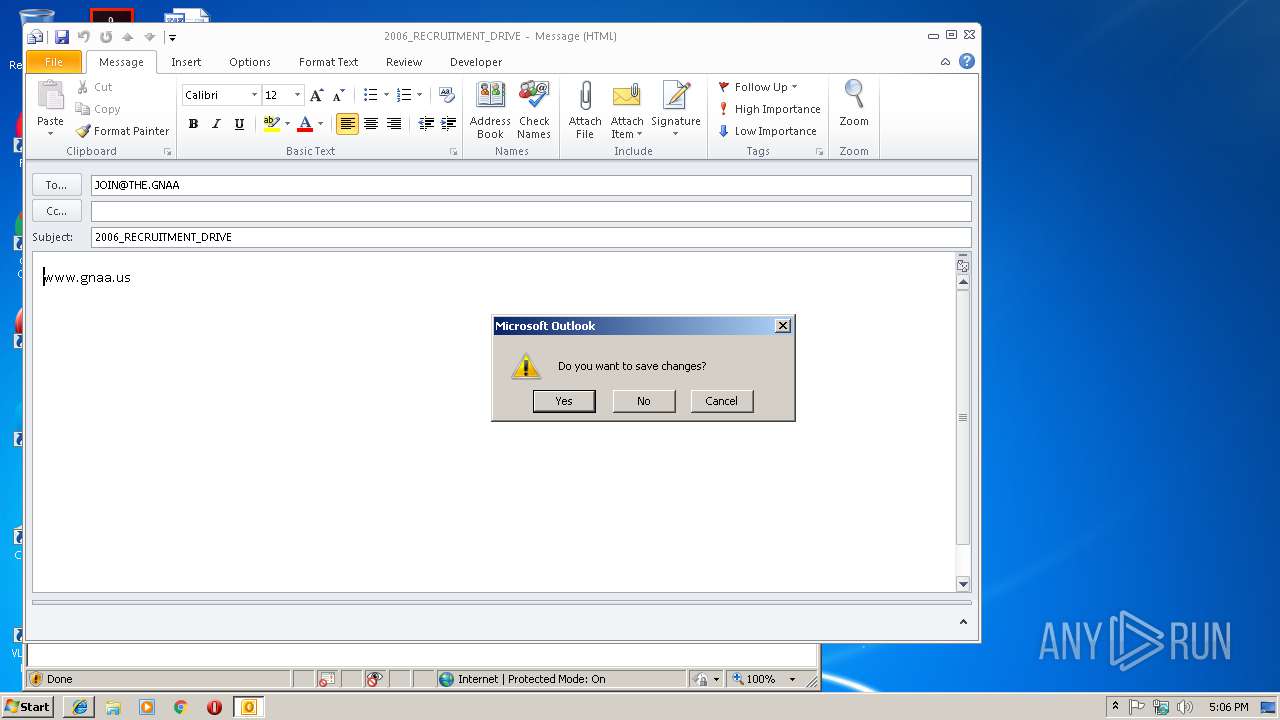Toggle Italic formatting

[x=216, y=124]
